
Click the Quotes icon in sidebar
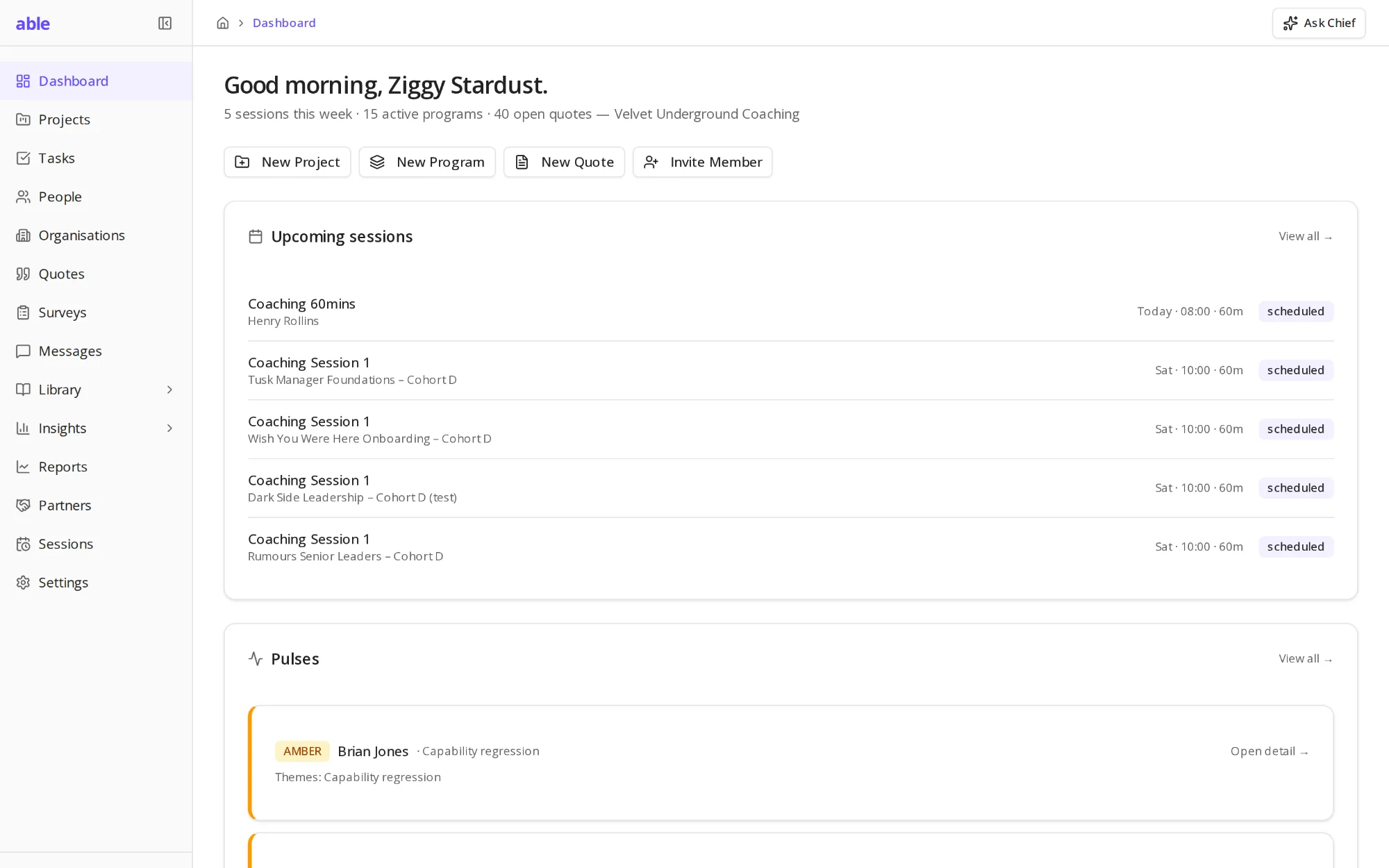pos(23,274)
